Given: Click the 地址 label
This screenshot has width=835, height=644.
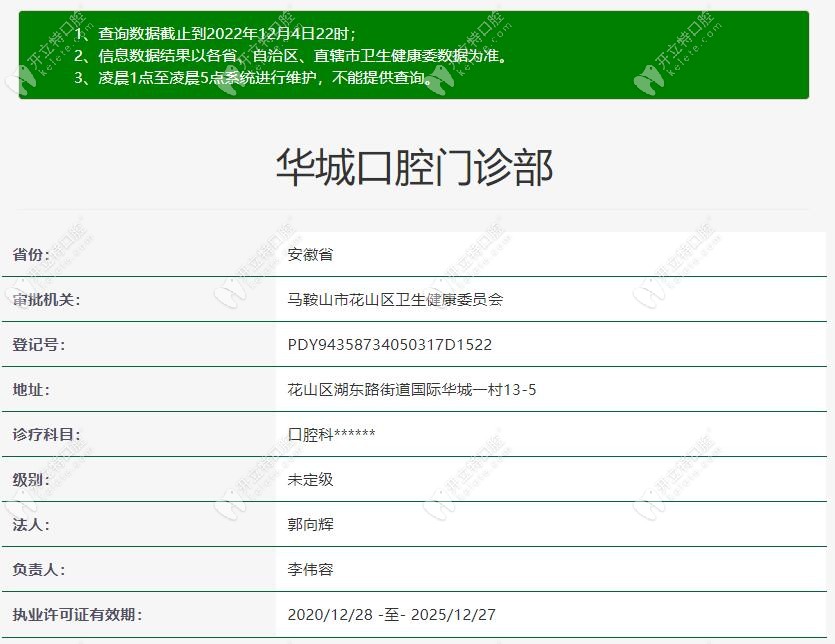Looking at the screenshot, I should (31, 389).
